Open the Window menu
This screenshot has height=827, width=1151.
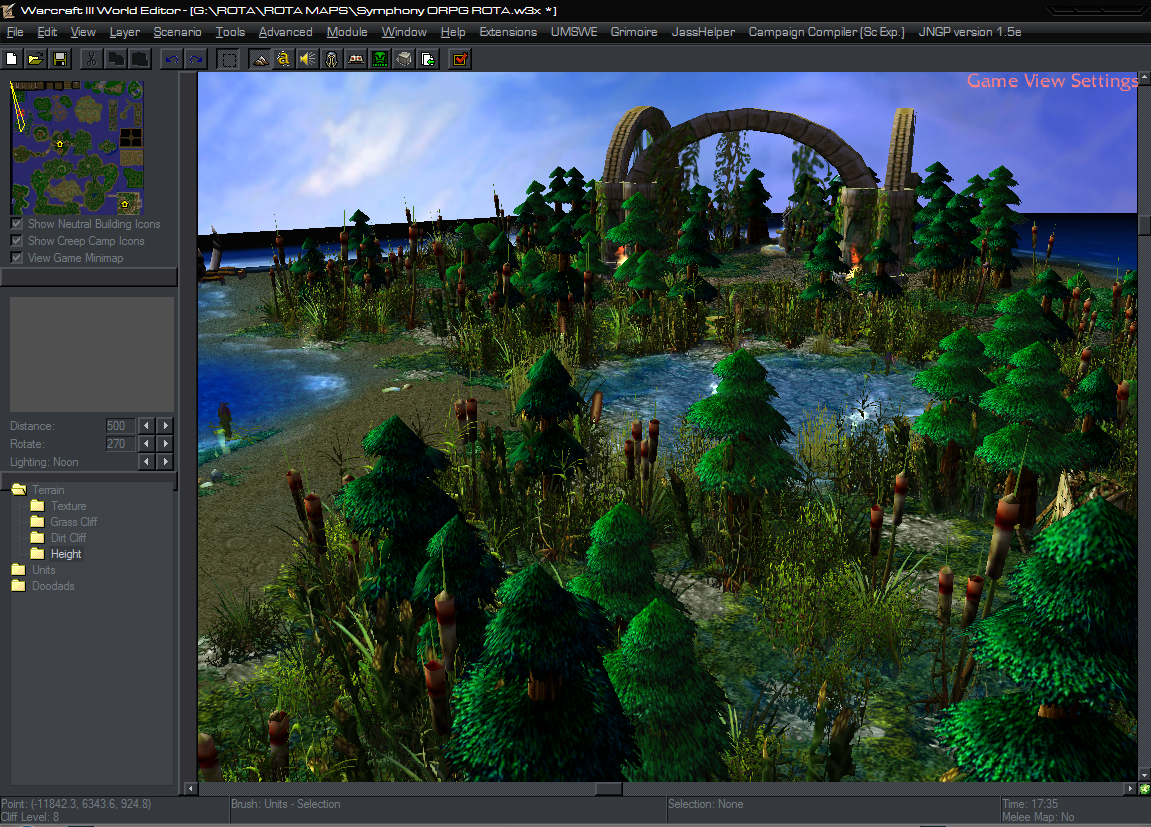coord(404,32)
